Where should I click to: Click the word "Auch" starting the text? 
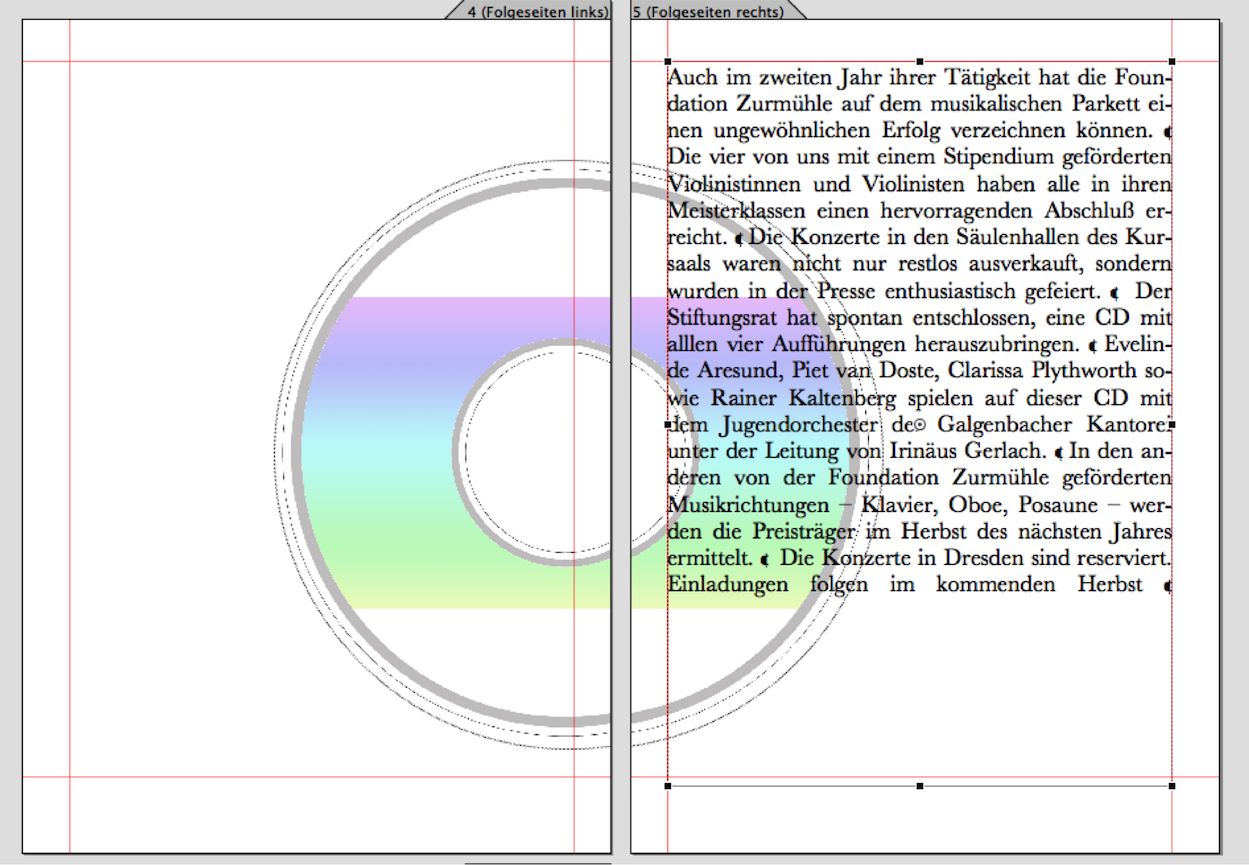[689, 77]
